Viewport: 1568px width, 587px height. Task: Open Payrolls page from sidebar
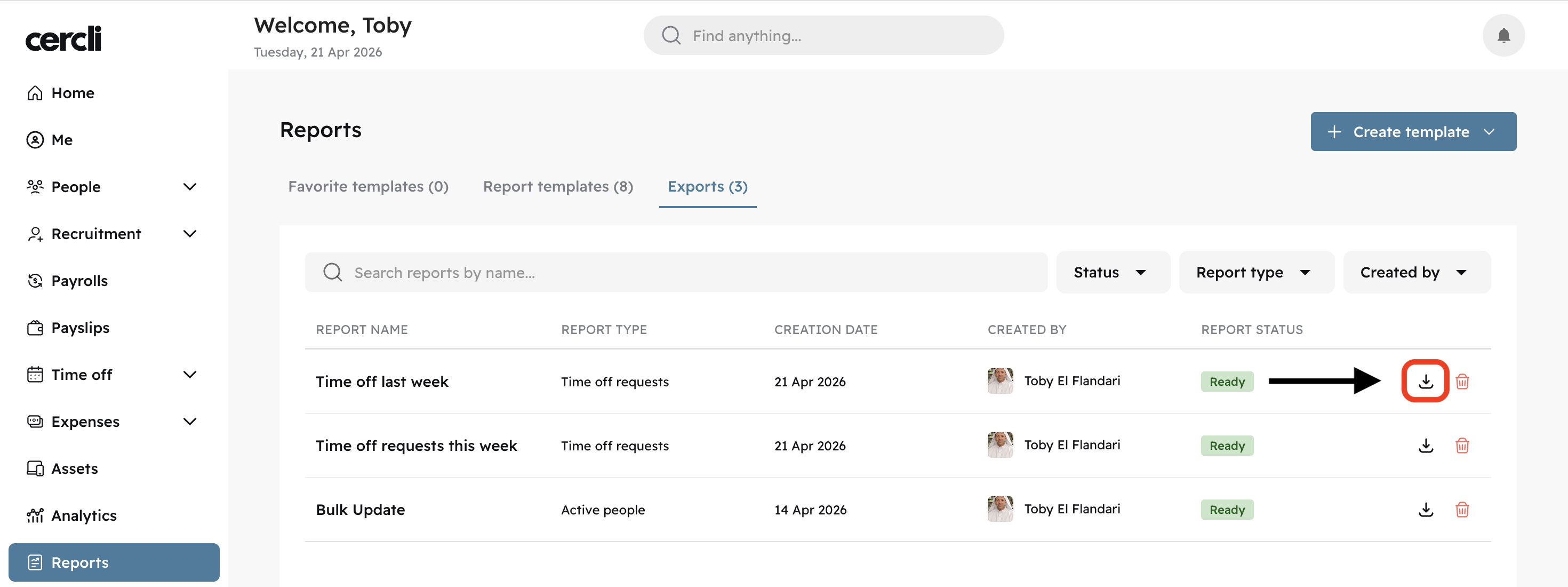pos(79,281)
